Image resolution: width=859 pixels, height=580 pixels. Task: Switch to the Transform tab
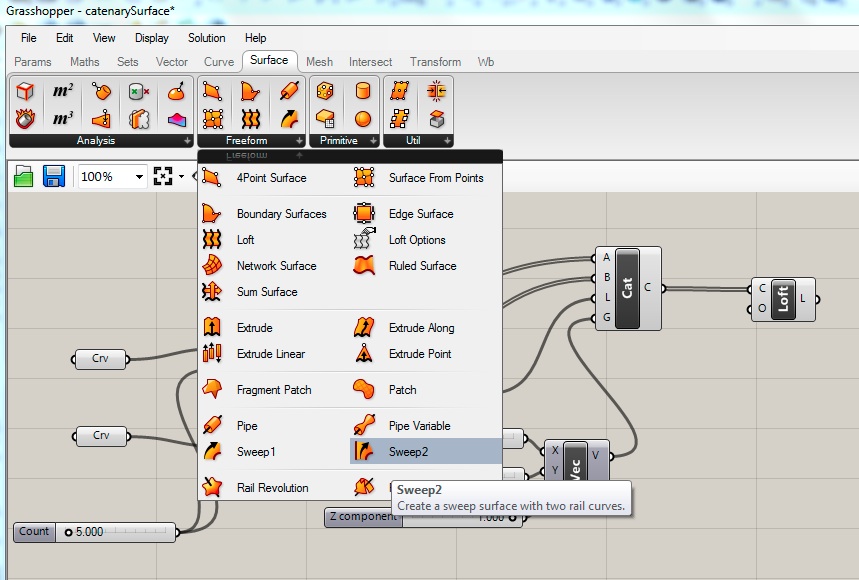(435, 62)
